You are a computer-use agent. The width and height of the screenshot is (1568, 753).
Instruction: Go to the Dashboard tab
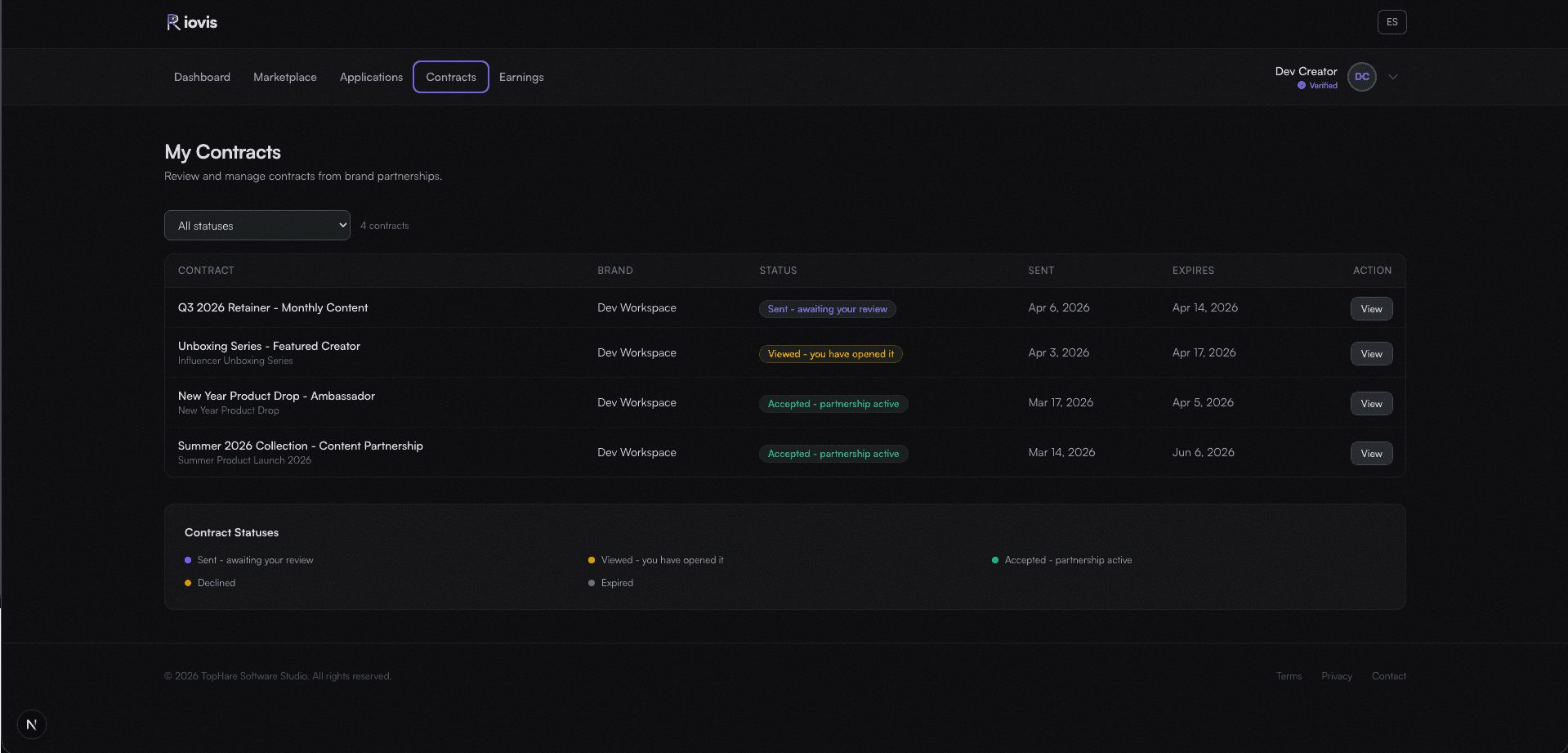(x=202, y=77)
